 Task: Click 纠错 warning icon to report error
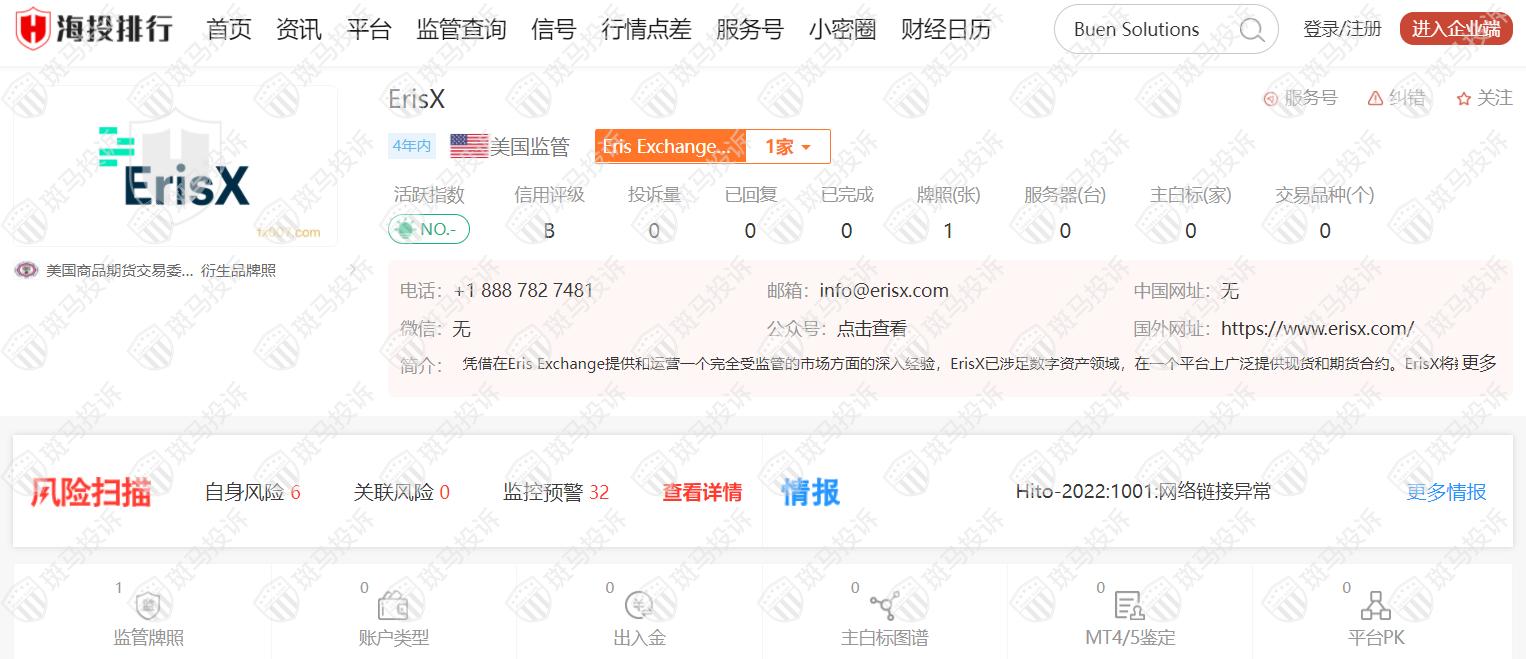pyautogui.click(x=1376, y=98)
